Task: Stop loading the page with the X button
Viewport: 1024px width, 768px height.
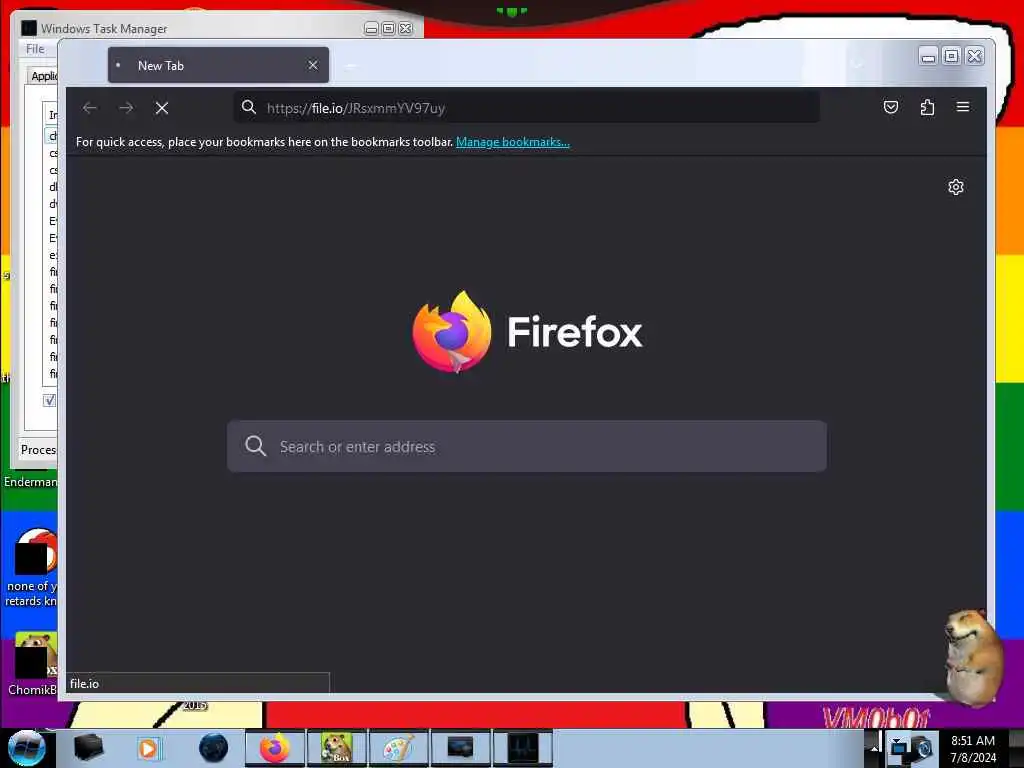Action: tap(162, 108)
